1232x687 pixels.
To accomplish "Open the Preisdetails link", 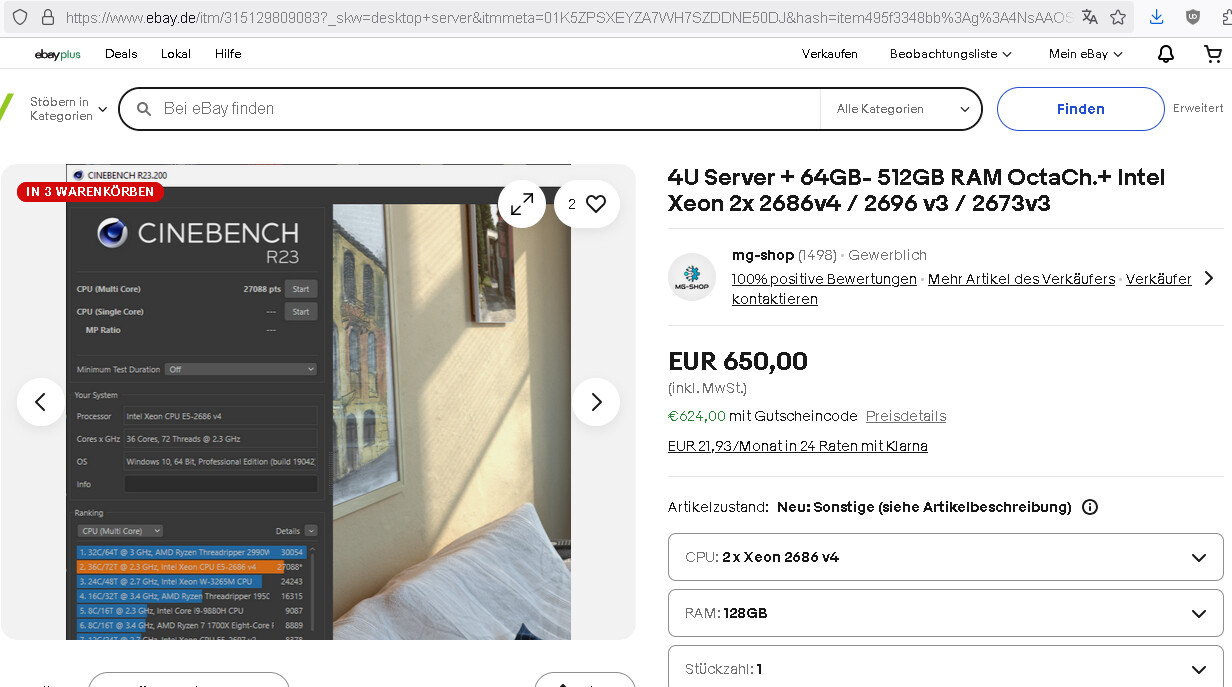I will coord(905,416).
